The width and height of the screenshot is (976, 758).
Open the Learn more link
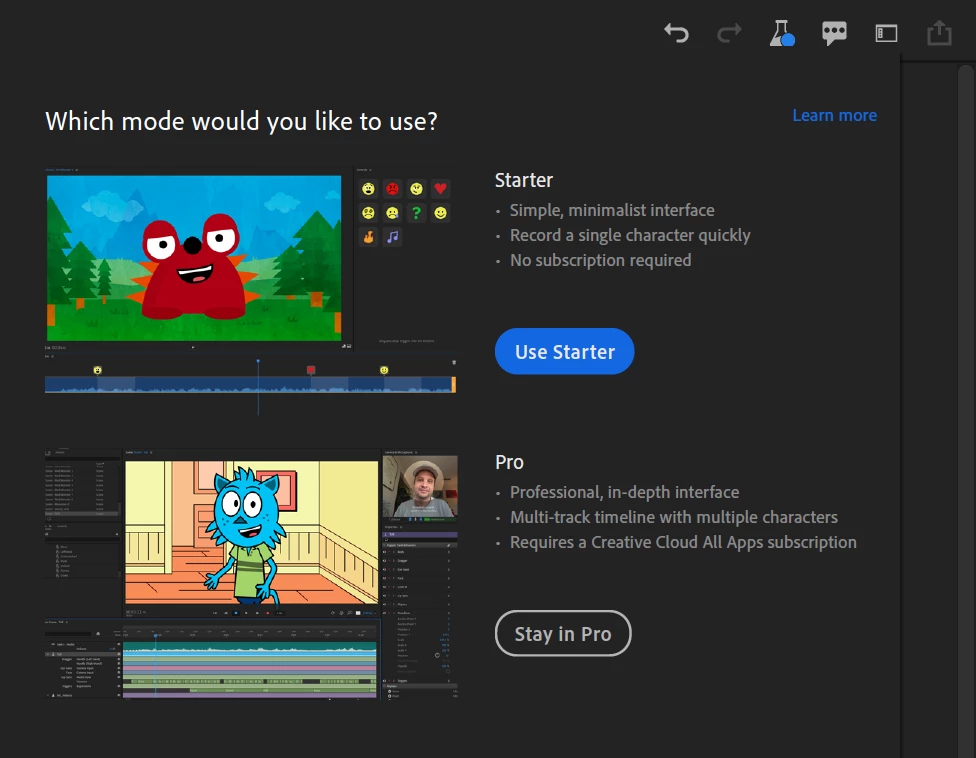coord(834,116)
